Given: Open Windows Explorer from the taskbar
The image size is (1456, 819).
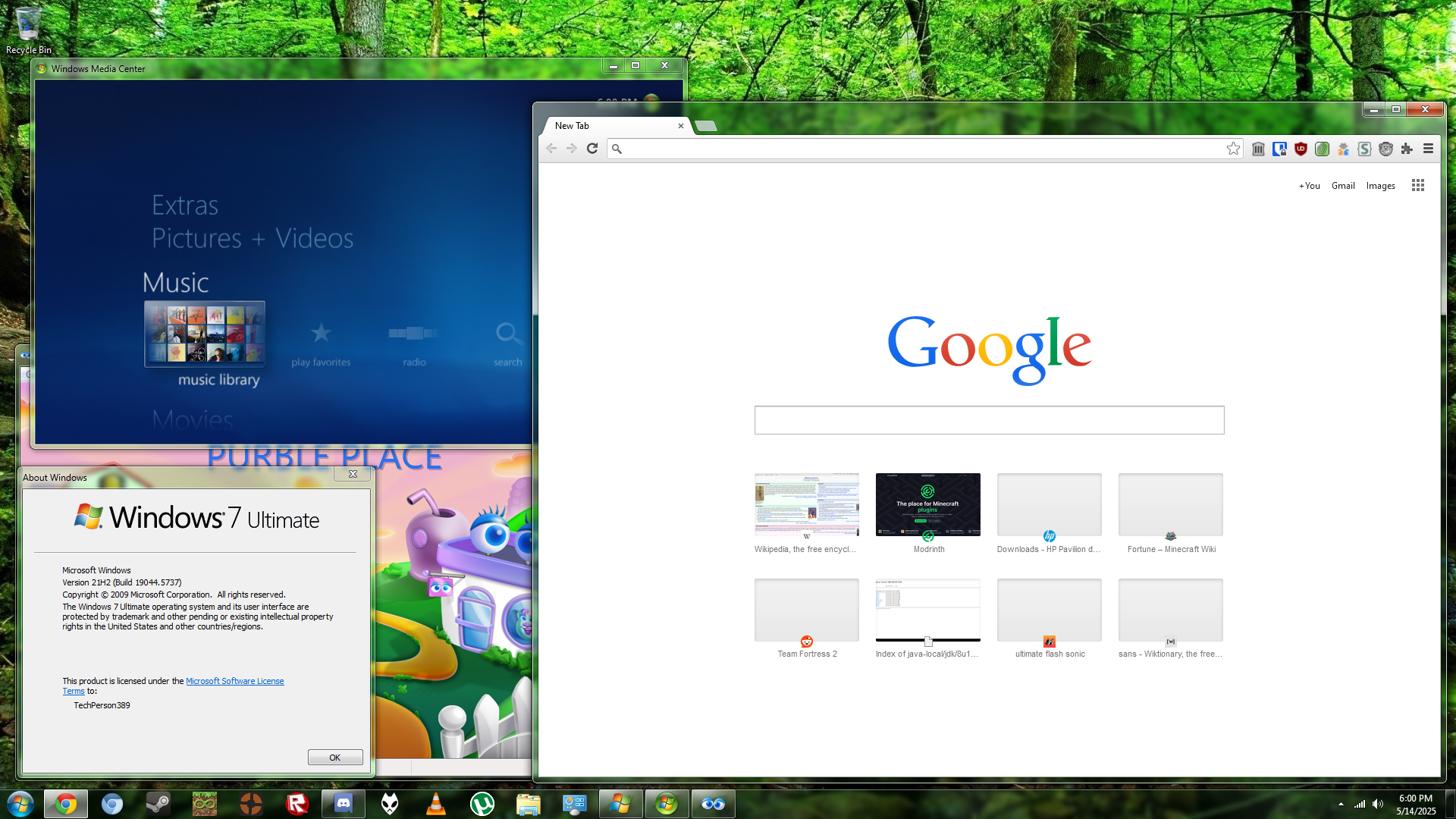Looking at the screenshot, I should [x=529, y=804].
